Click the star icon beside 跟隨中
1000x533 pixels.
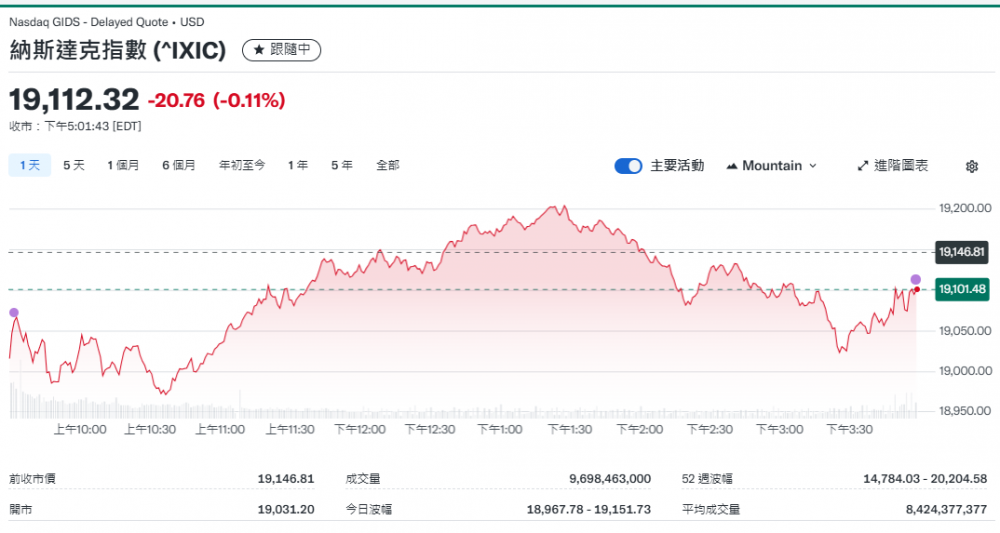pos(259,50)
